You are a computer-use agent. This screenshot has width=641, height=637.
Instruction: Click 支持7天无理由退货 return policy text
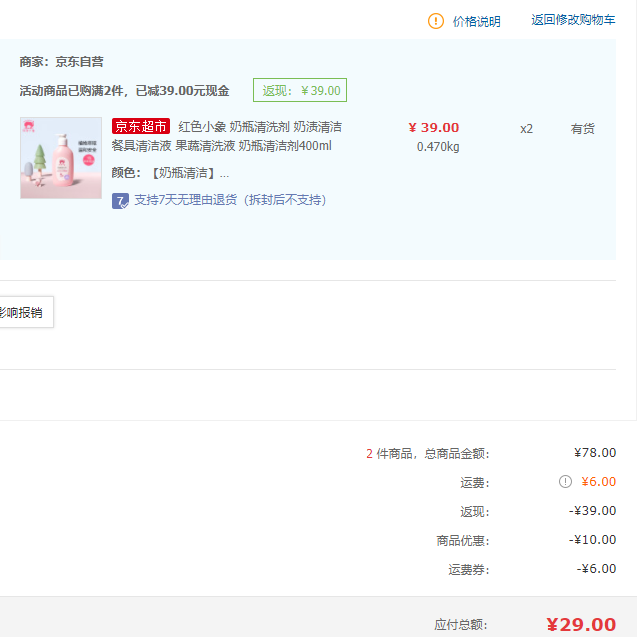[230, 200]
